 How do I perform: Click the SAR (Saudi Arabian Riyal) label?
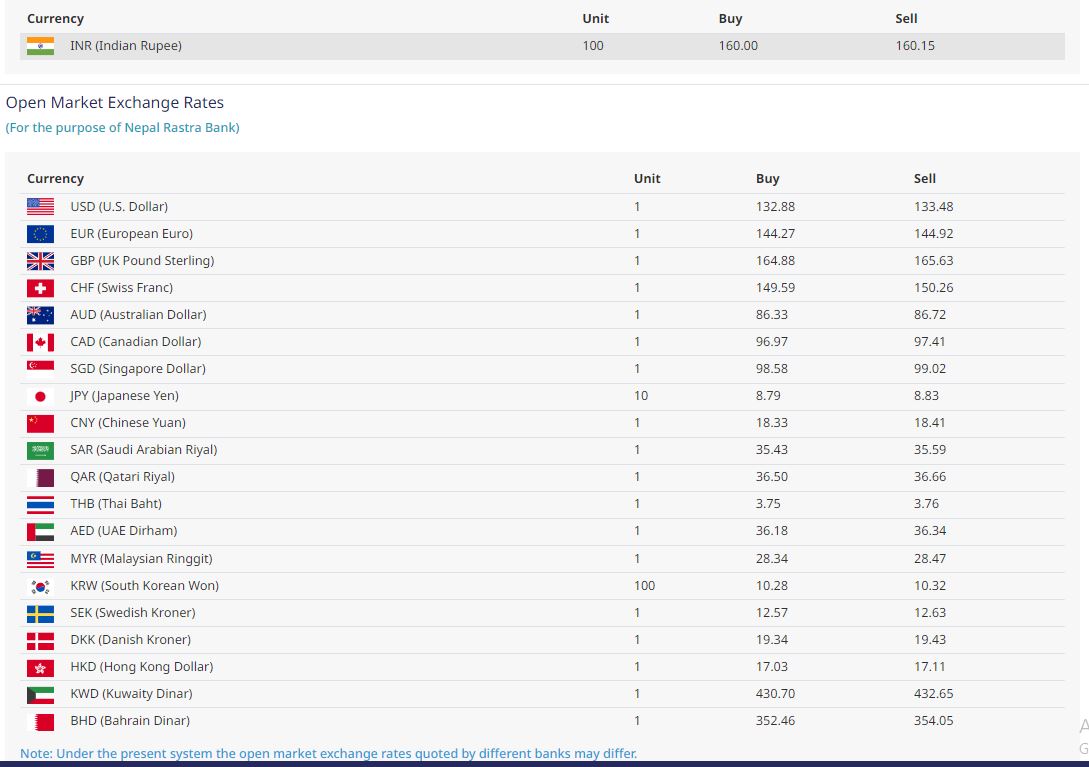(x=143, y=450)
